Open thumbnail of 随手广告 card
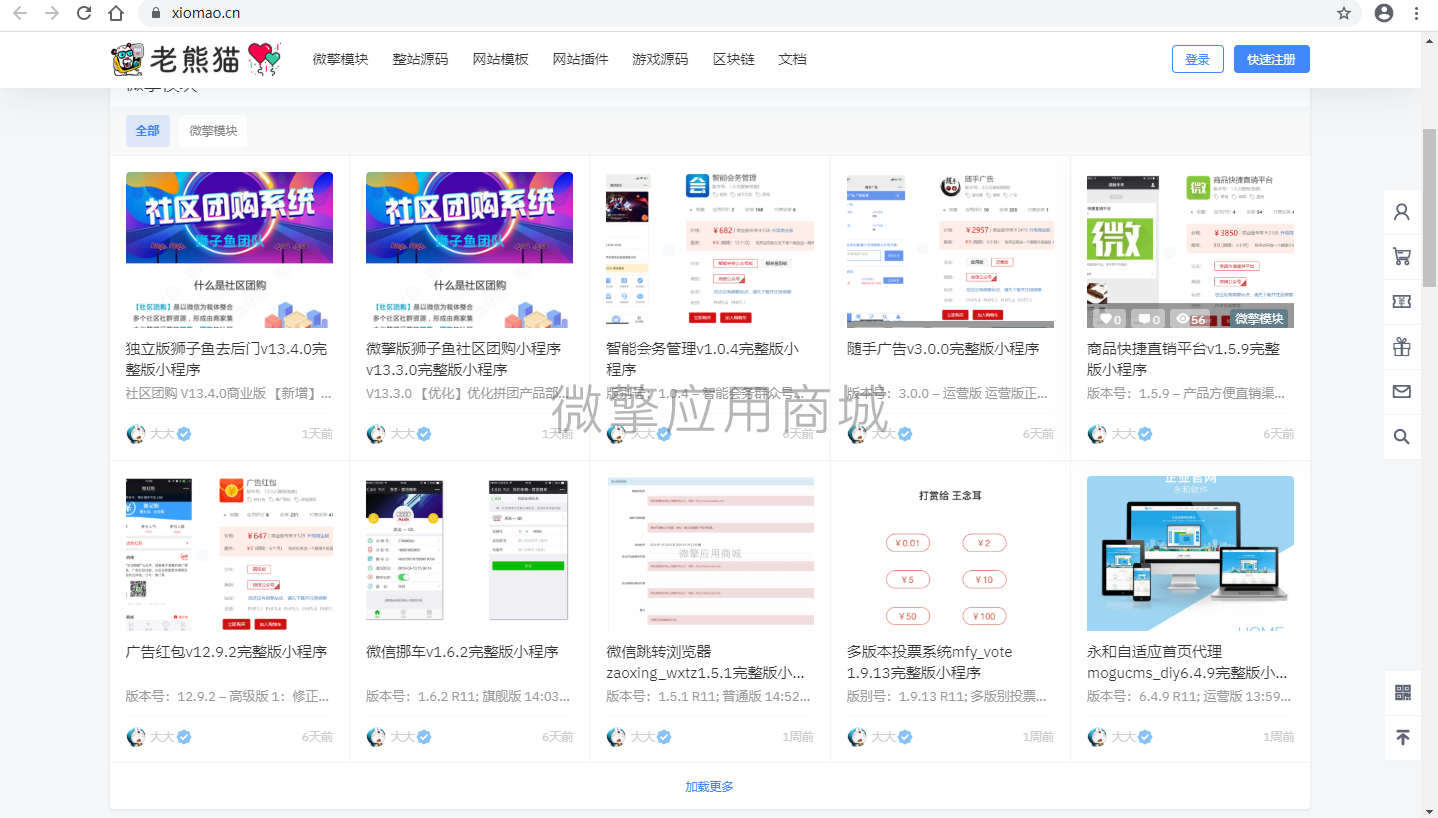This screenshot has height=818, width=1438. (950, 250)
